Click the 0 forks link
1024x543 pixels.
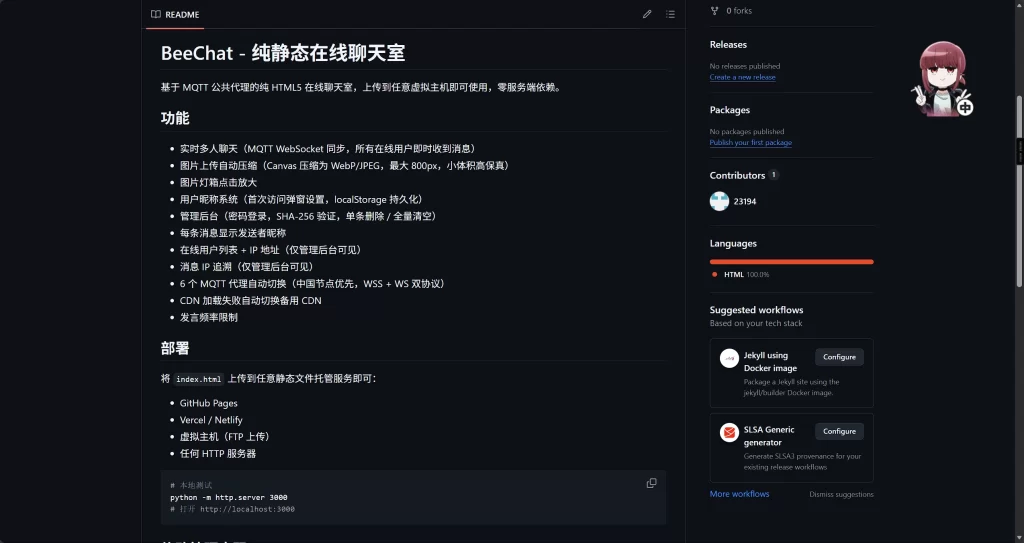[739, 10]
